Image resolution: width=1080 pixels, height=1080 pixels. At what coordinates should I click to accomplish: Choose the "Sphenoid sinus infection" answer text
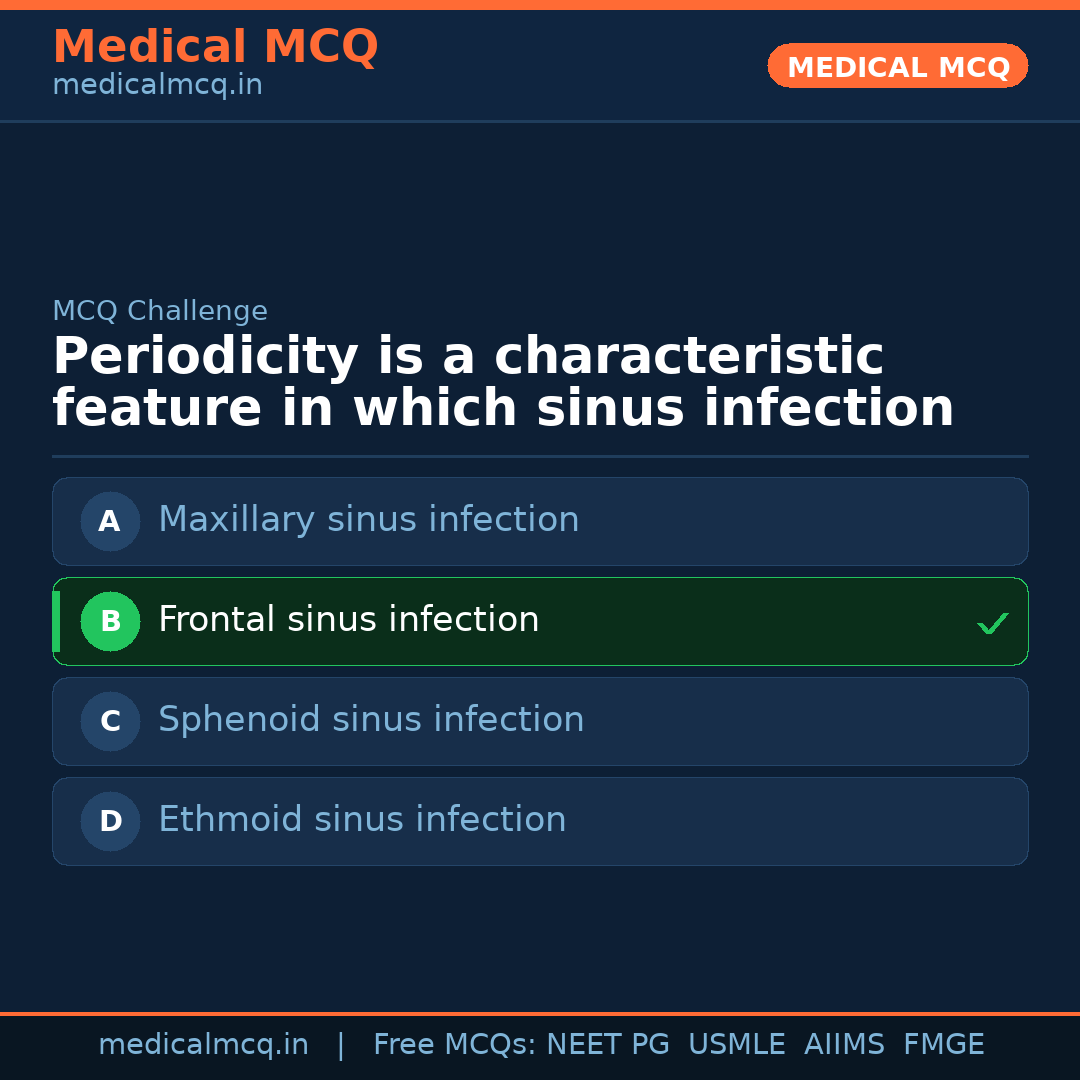click(x=371, y=720)
